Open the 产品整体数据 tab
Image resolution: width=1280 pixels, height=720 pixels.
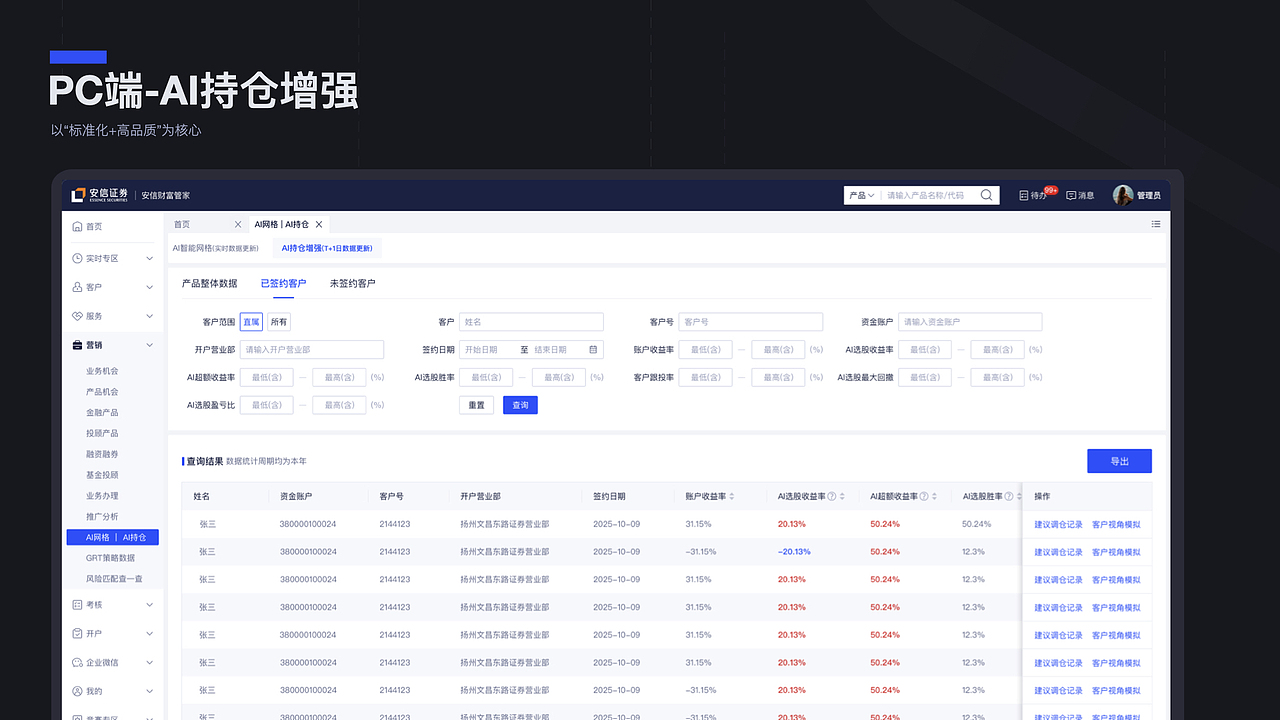tap(210, 283)
